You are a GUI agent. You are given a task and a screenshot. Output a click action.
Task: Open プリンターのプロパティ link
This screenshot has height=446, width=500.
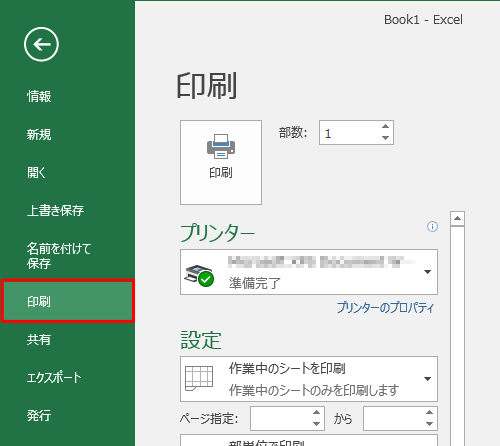tap(385, 307)
